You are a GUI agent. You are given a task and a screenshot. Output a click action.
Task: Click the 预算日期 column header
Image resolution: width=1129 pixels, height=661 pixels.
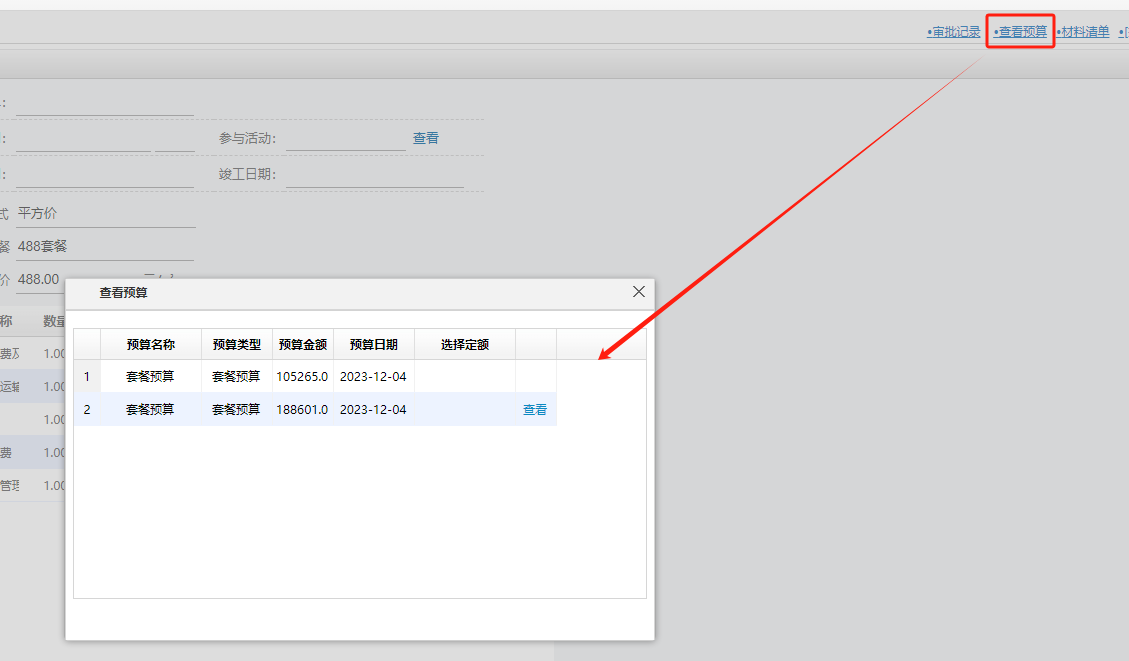coord(374,344)
